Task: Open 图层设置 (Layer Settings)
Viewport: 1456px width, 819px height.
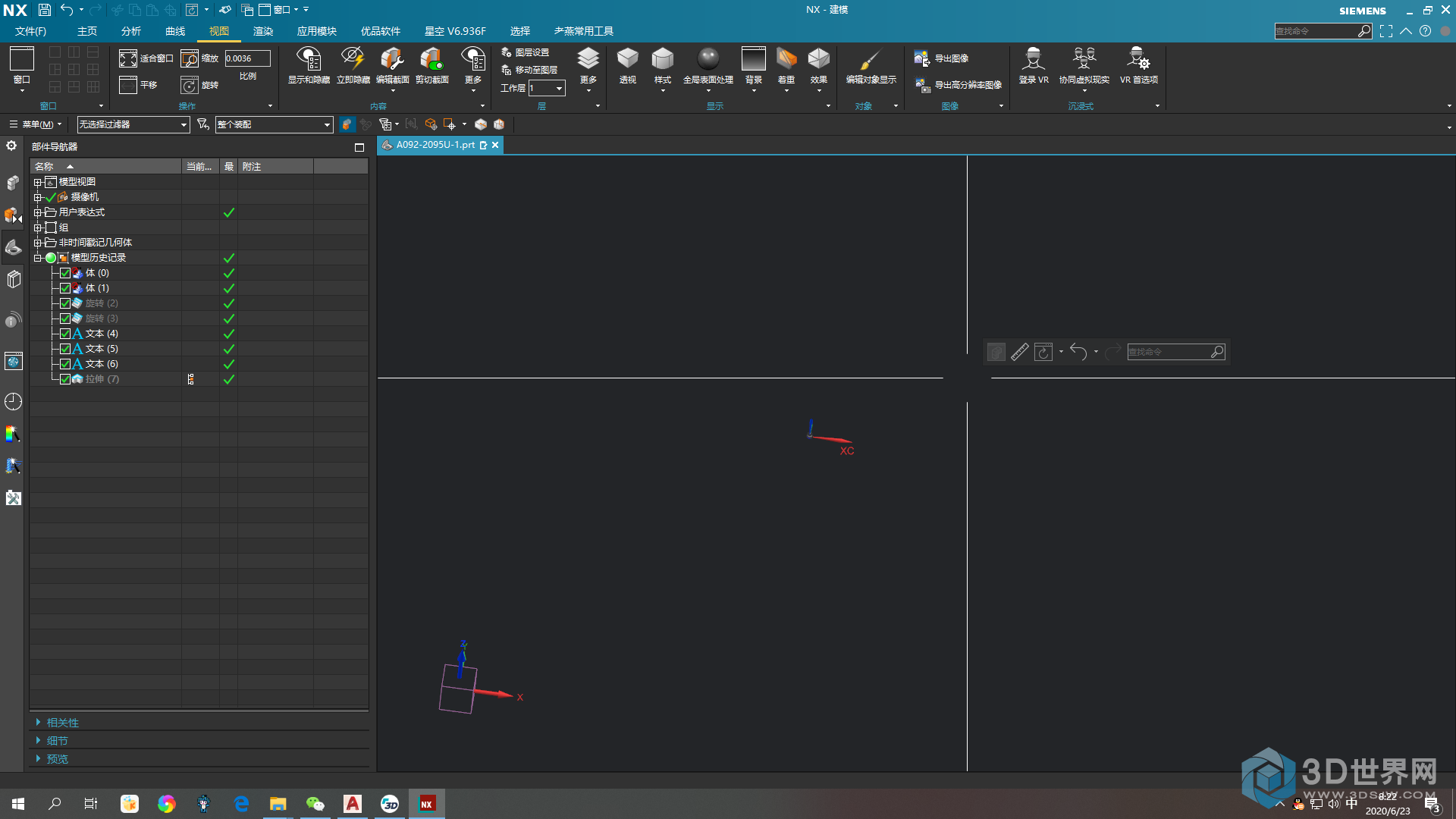Action: pyautogui.click(x=525, y=52)
